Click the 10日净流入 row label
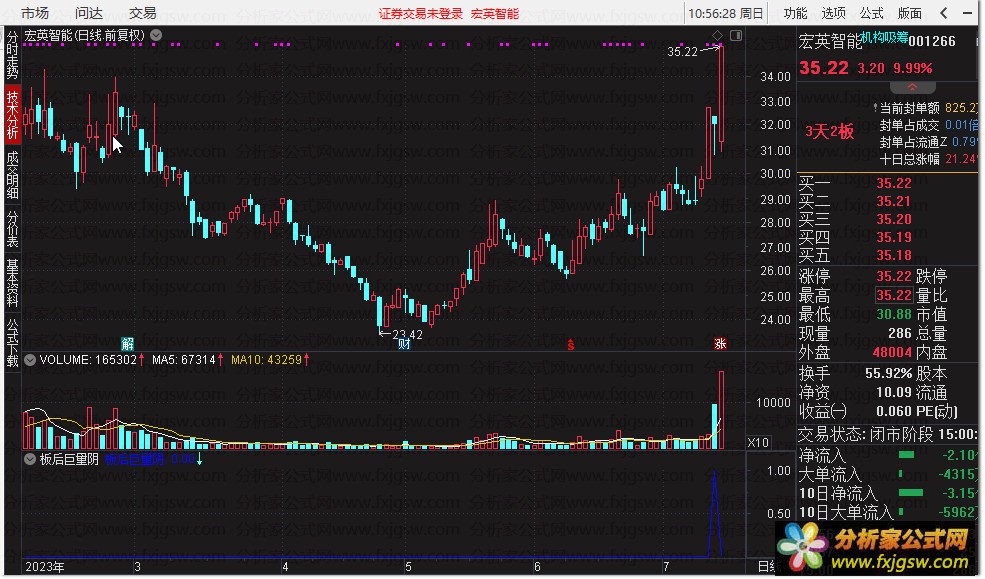Image resolution: width=985 pixels, height=579 pixels. [838, 494]
